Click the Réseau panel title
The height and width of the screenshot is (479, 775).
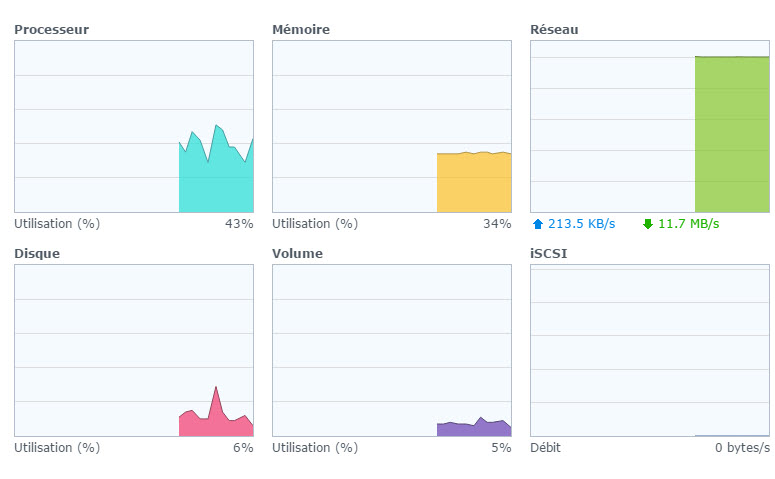click(x=554, y=30)
